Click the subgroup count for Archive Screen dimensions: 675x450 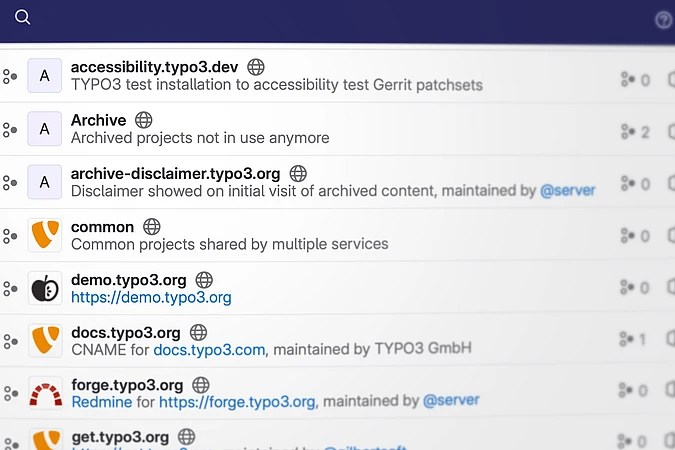[x=635, y=131]
